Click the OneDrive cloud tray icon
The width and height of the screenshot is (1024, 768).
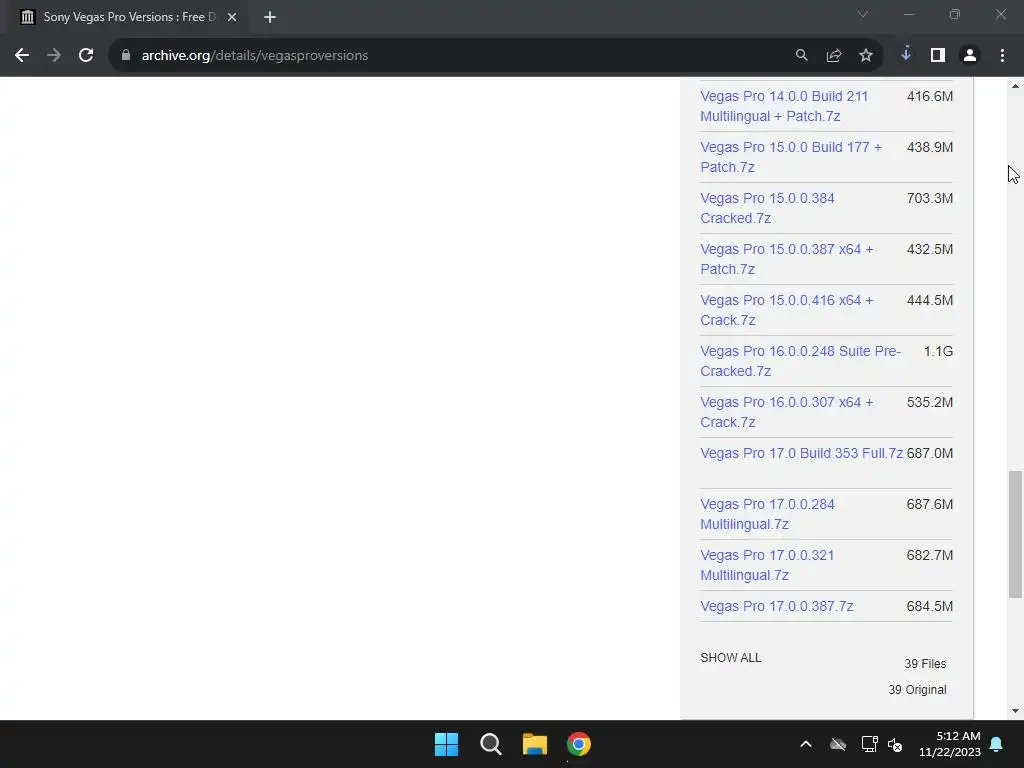point(838,744)
